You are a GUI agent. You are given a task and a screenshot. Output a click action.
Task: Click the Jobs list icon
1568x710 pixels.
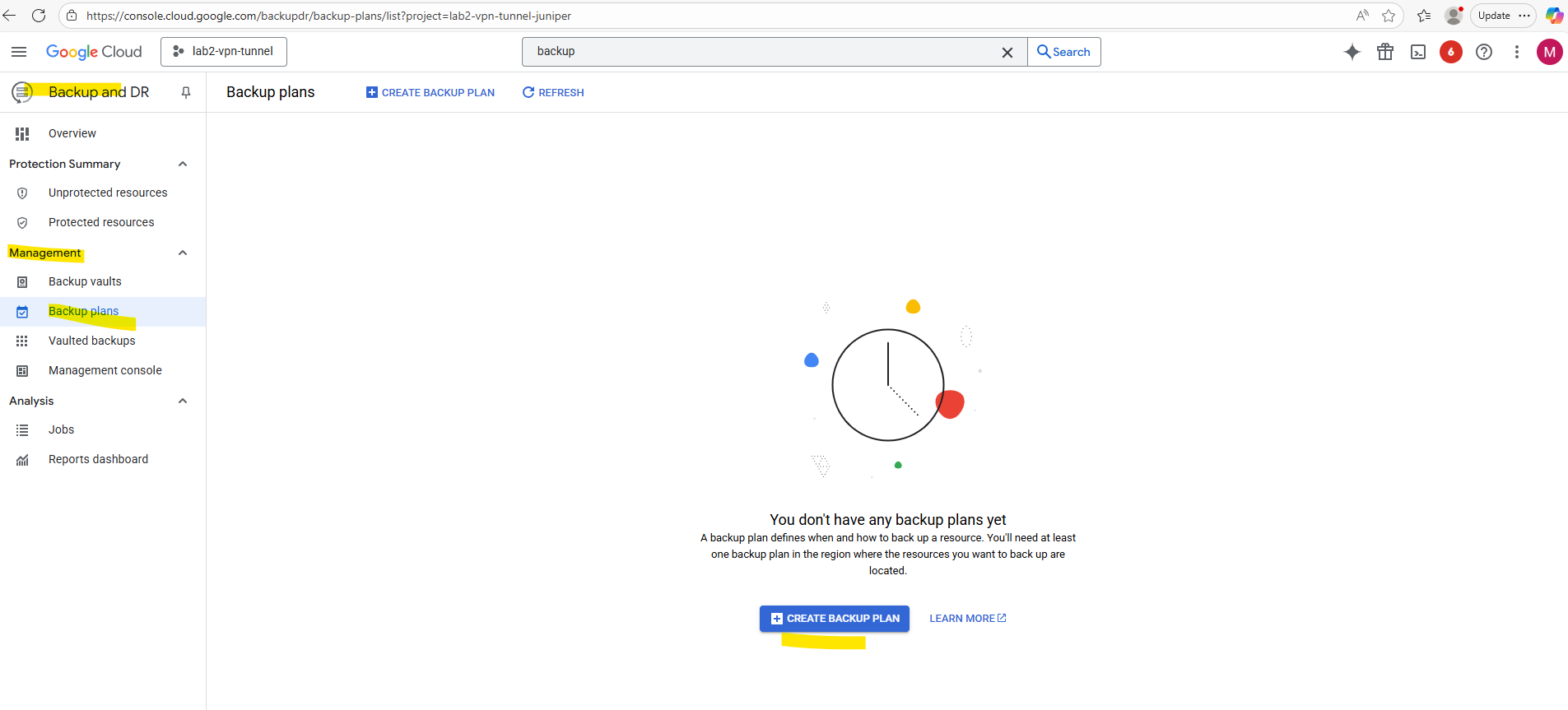pos(22,429)
